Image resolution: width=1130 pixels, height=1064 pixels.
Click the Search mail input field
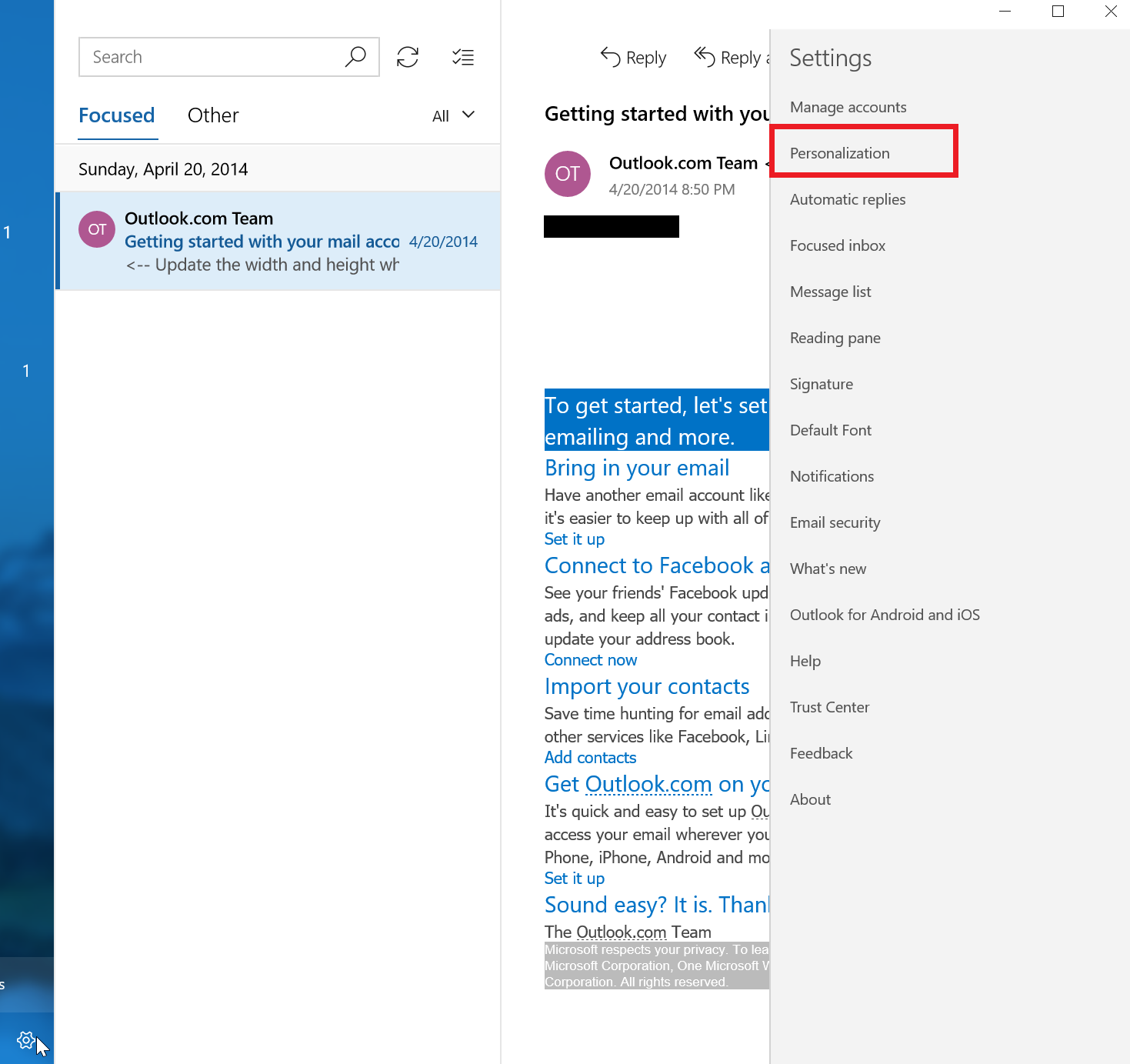[229, 57]
